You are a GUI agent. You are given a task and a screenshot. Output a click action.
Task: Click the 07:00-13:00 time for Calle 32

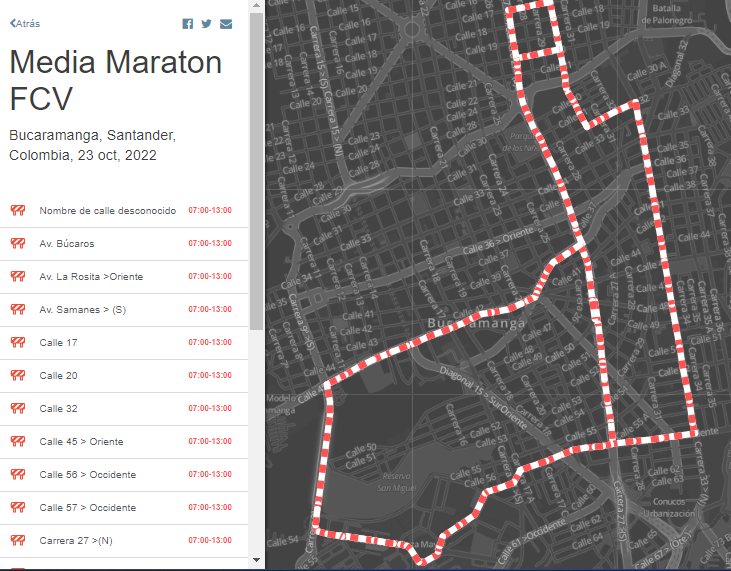[x=210, y=408]
